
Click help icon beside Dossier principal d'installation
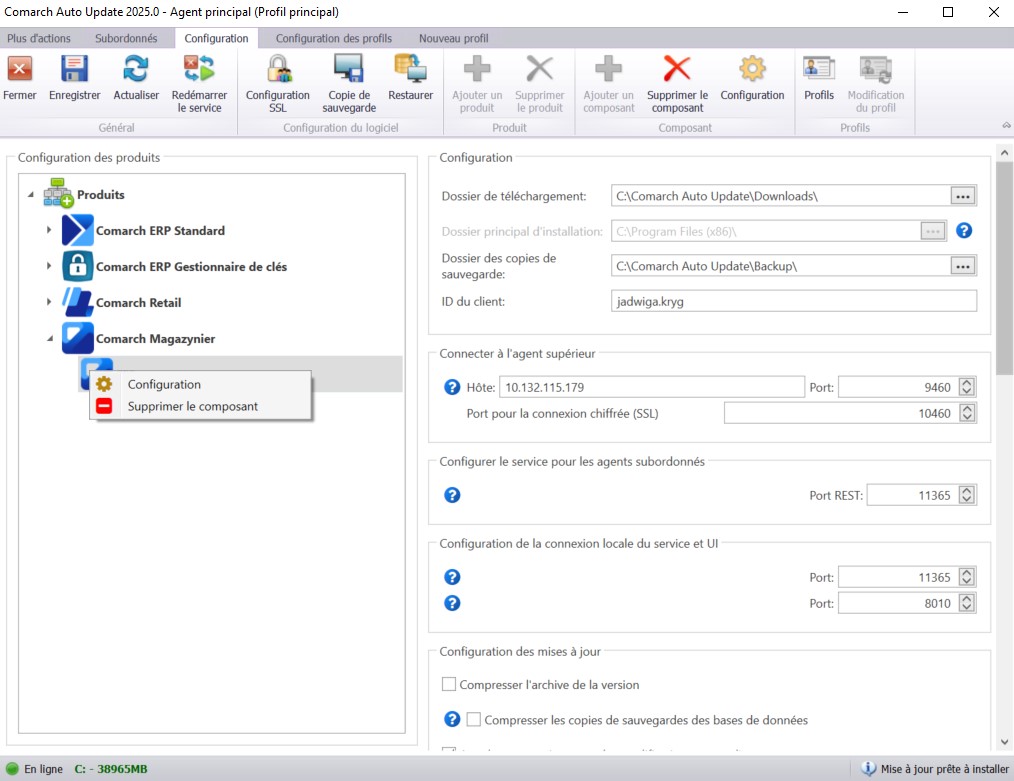(964, 231)
